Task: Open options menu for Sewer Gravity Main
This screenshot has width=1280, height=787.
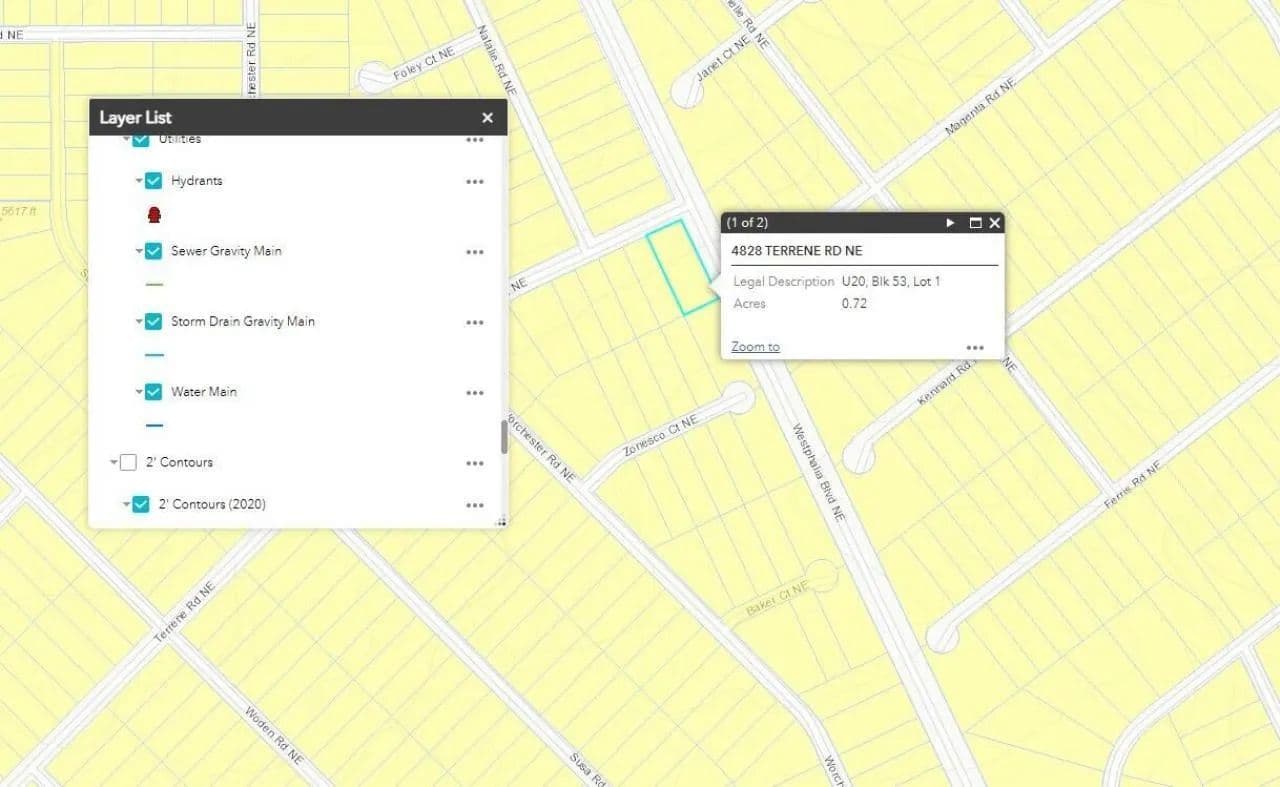Action: point(474,252)
